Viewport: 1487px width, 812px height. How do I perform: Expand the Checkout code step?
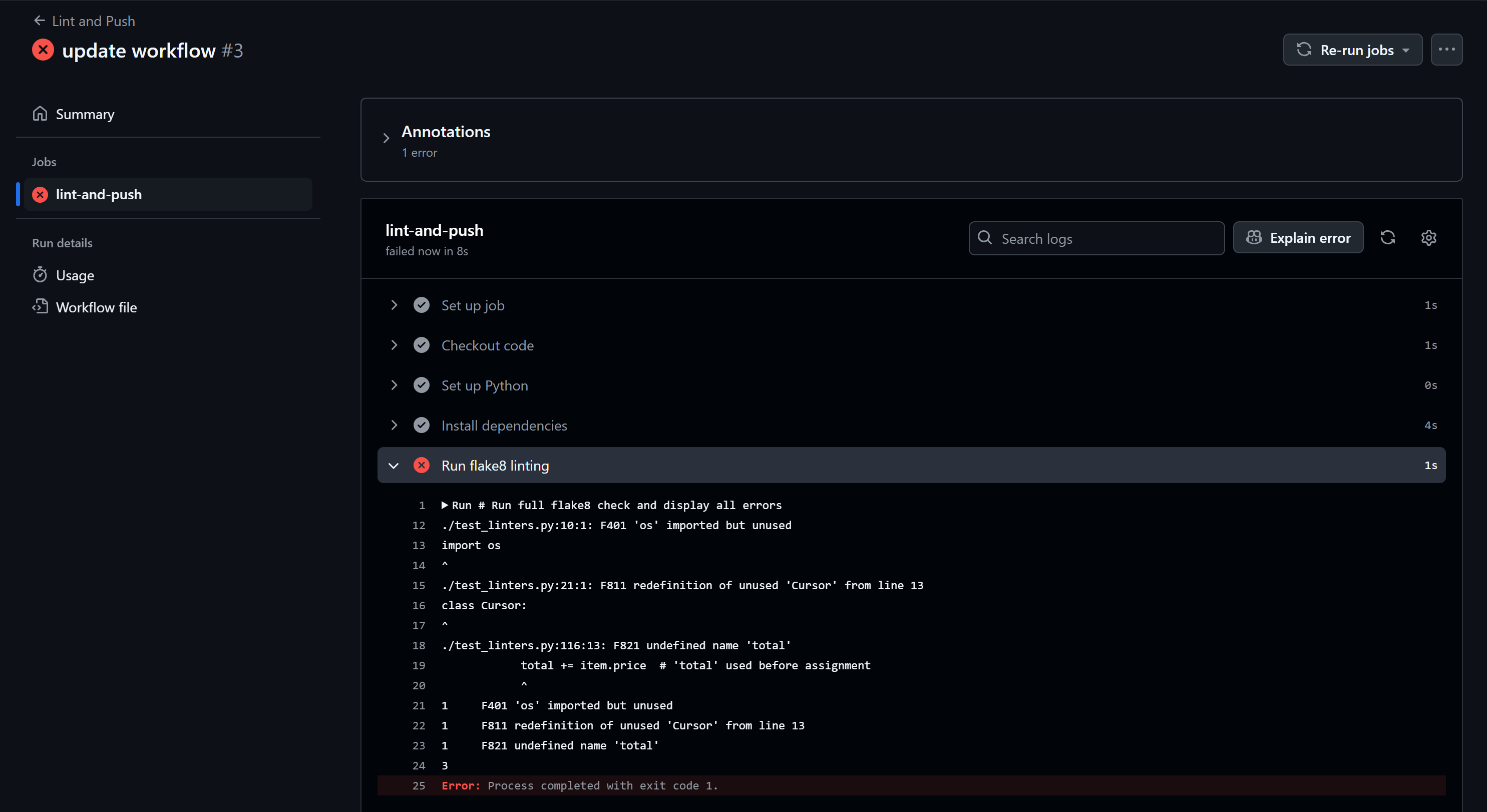click(x=394, y=345)
